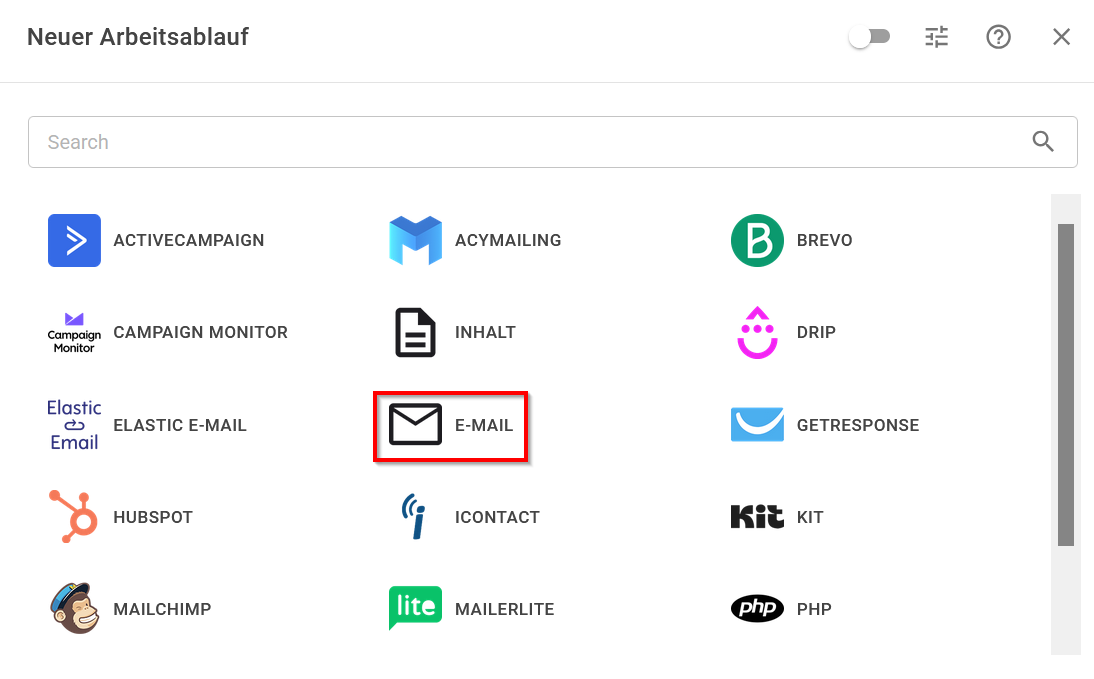This screenshot has height=679, width=1094.
Task: Click the Brevo green B icon
Action: pos(757,240)
